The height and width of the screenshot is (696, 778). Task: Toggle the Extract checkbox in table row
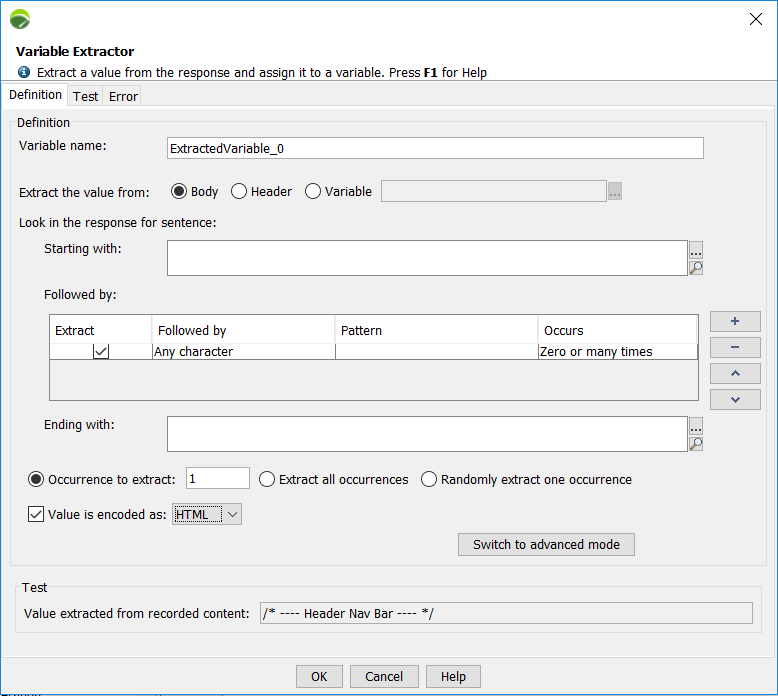101,352
